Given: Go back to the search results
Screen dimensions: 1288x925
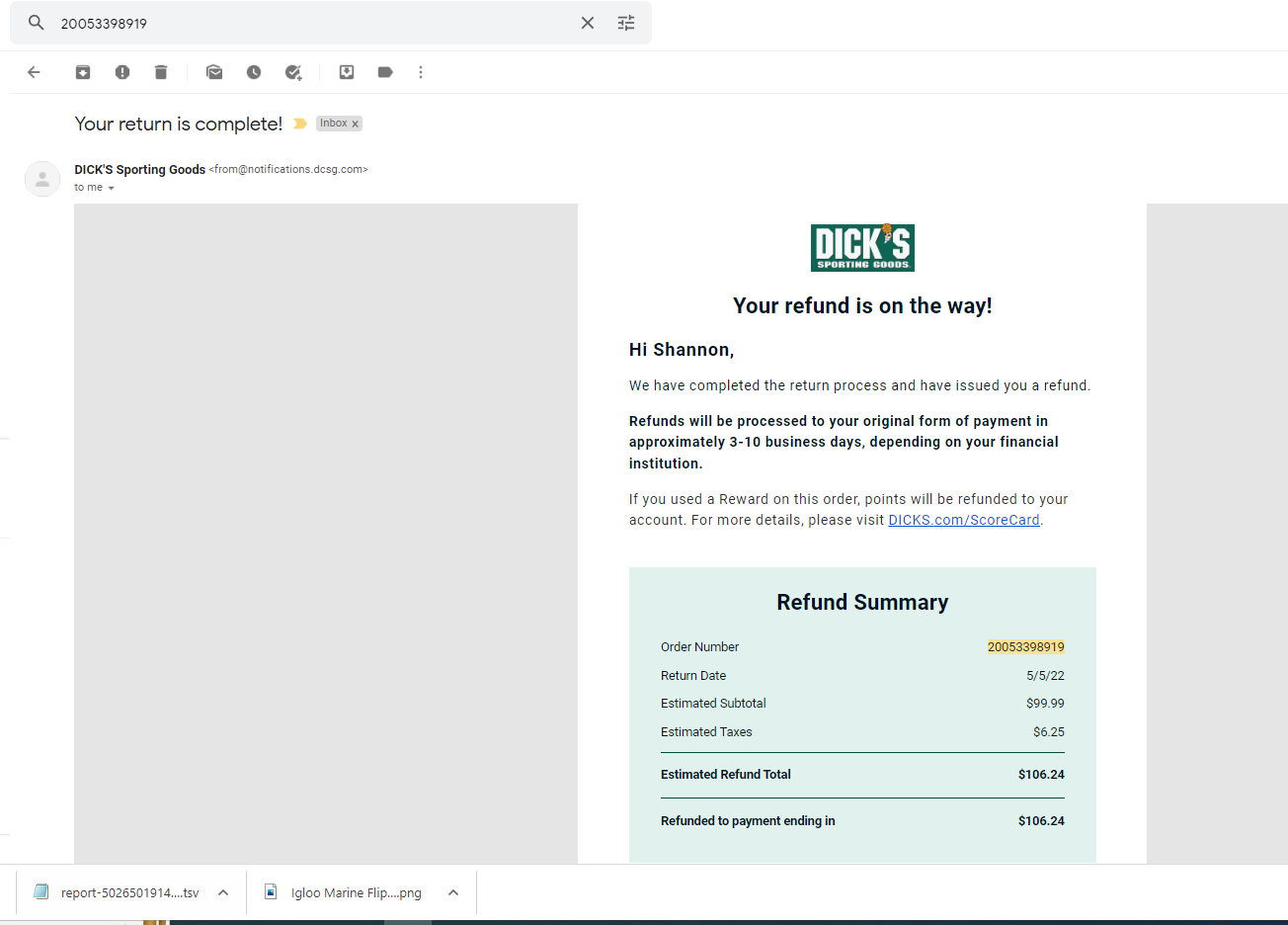Looking at the screenshot, I should pyautogui.click(x=34, y=72).
